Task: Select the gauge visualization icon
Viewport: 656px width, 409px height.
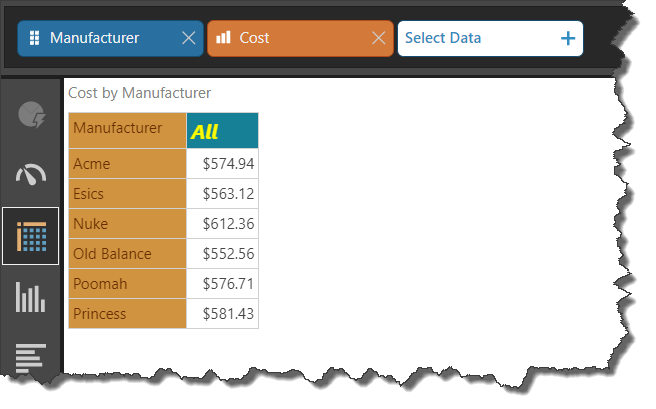Action: tap(31, 175)
